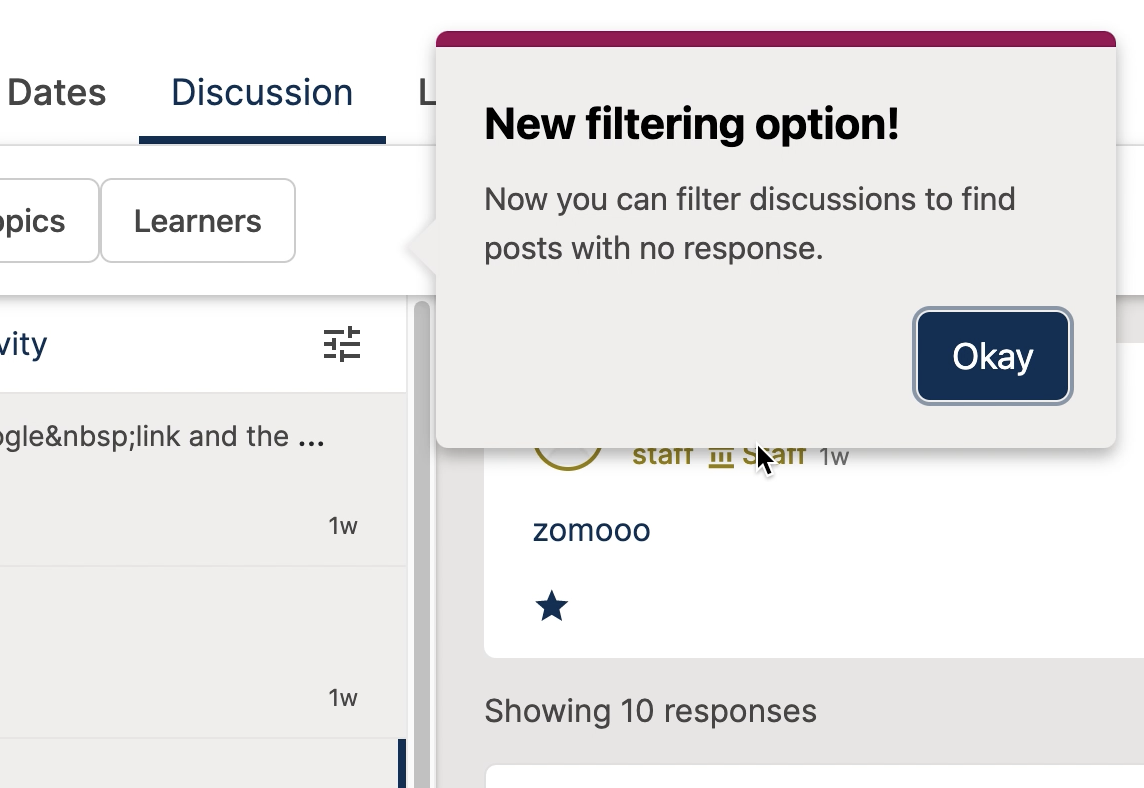Select the highlighted post at list bottom
This screenshot has width=1144, height=788.
click(x=200, y=765)
